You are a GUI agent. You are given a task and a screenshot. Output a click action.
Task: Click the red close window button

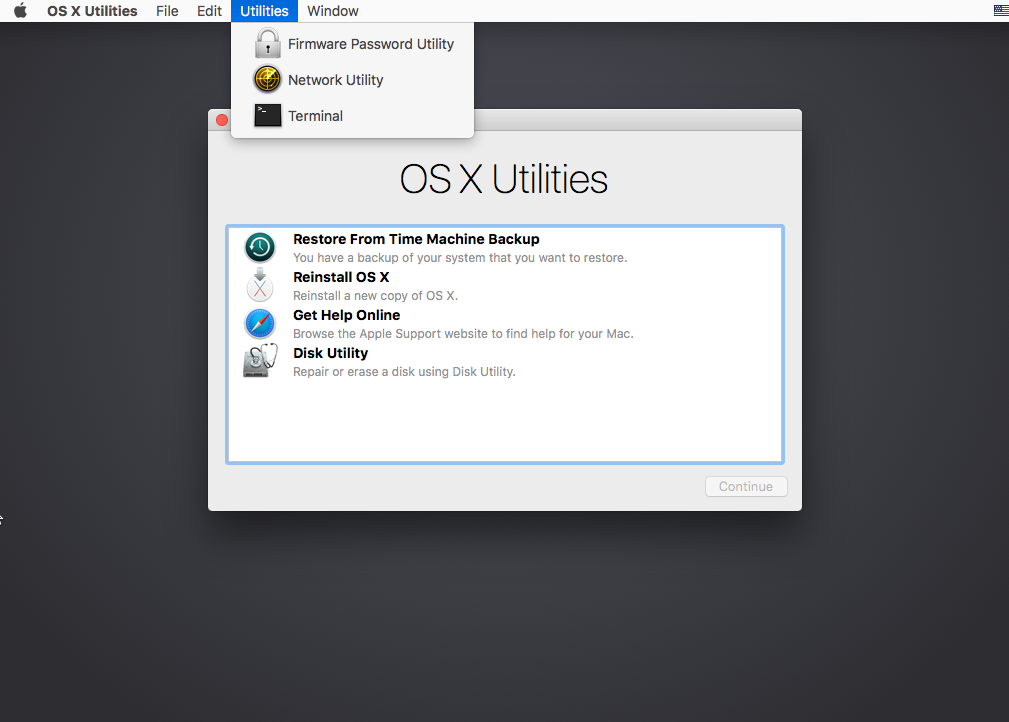pyautogui.click(x=222, y=120)
